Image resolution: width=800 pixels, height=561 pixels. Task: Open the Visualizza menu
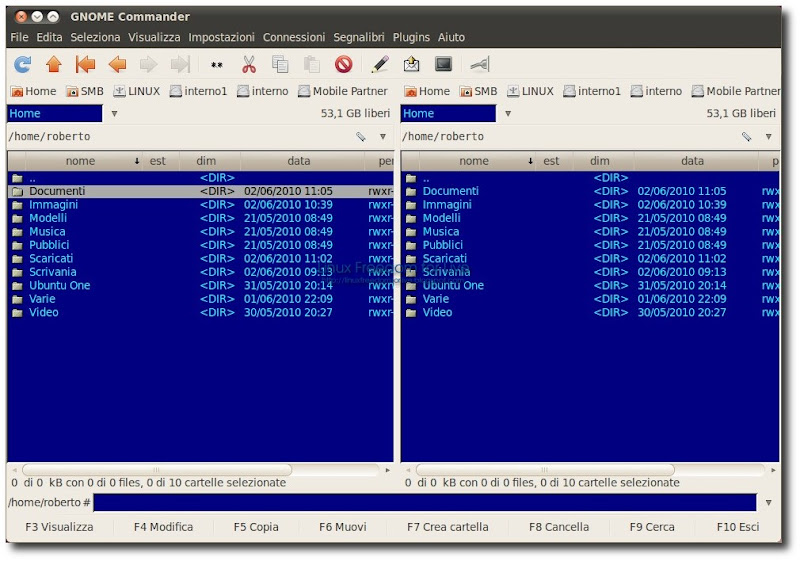click(x=154, y=37)
